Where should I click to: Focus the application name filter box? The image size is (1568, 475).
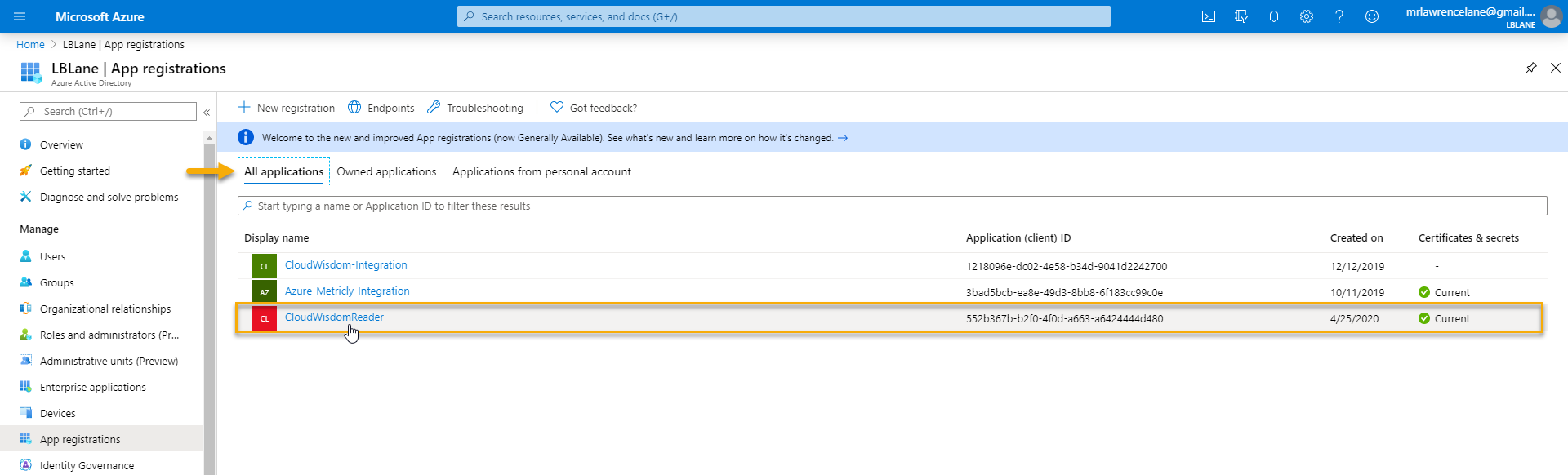892,206
